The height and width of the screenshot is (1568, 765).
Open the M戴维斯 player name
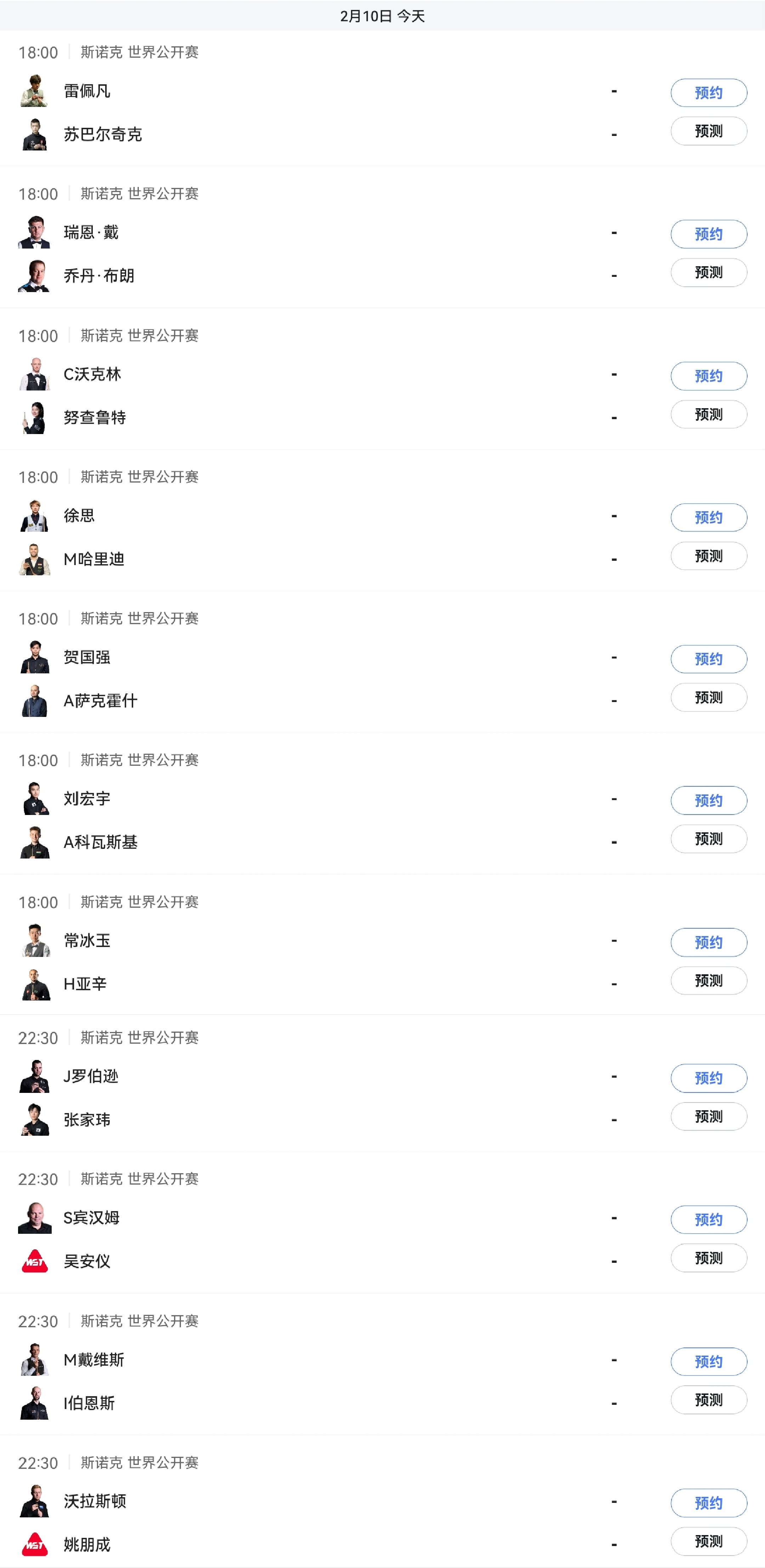coord(94,1359)
